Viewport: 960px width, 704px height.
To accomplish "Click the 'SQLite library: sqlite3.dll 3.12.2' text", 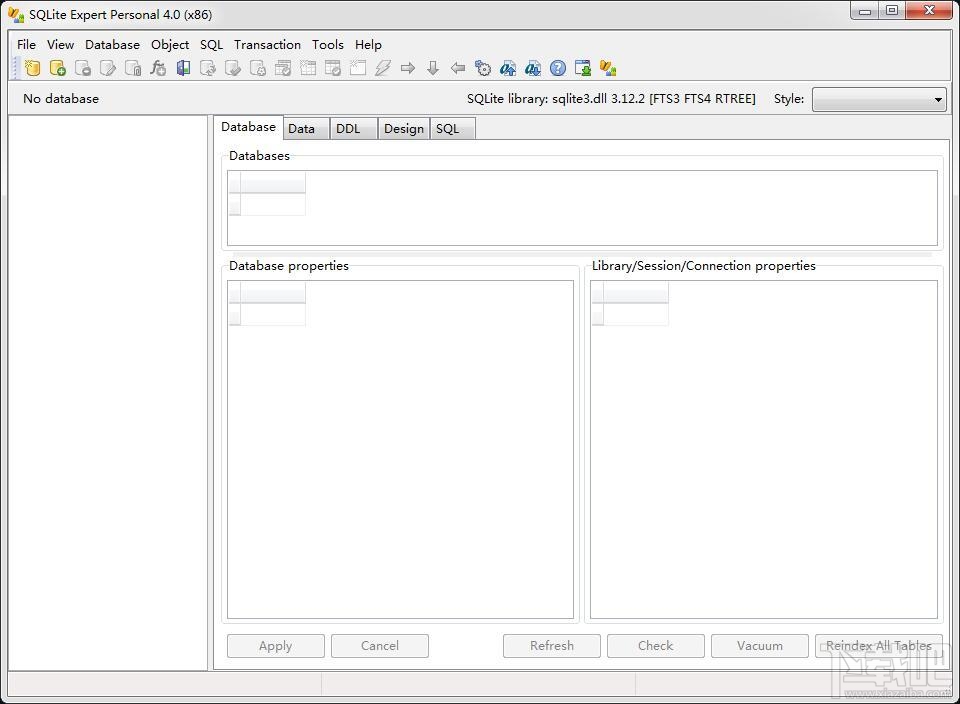I will [556, 99].
